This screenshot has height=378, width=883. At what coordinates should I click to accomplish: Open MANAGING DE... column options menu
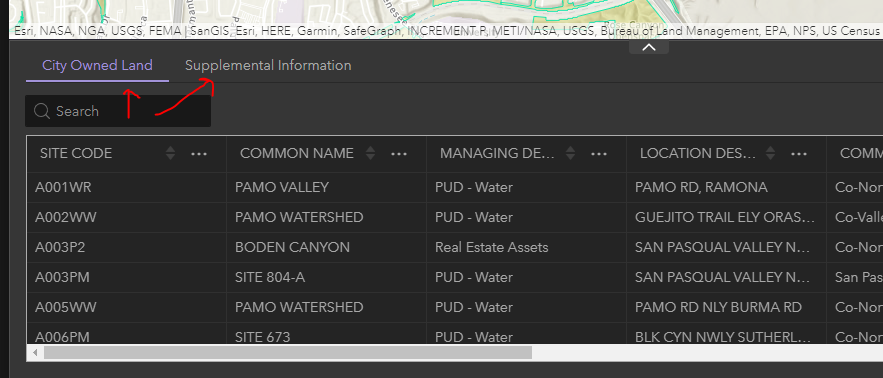click(x=599, y=153)
